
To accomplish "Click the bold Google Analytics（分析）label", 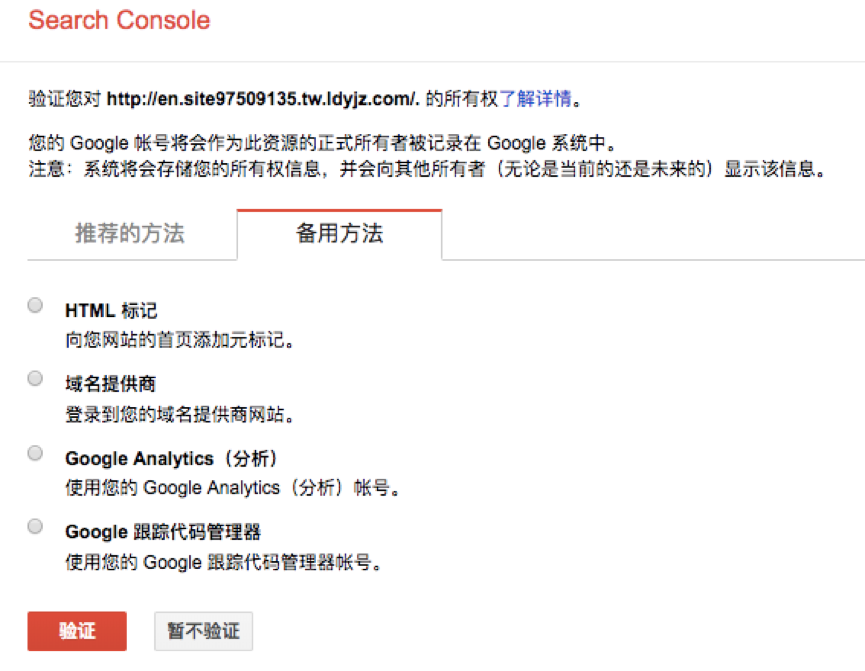I will coord(170,459).
